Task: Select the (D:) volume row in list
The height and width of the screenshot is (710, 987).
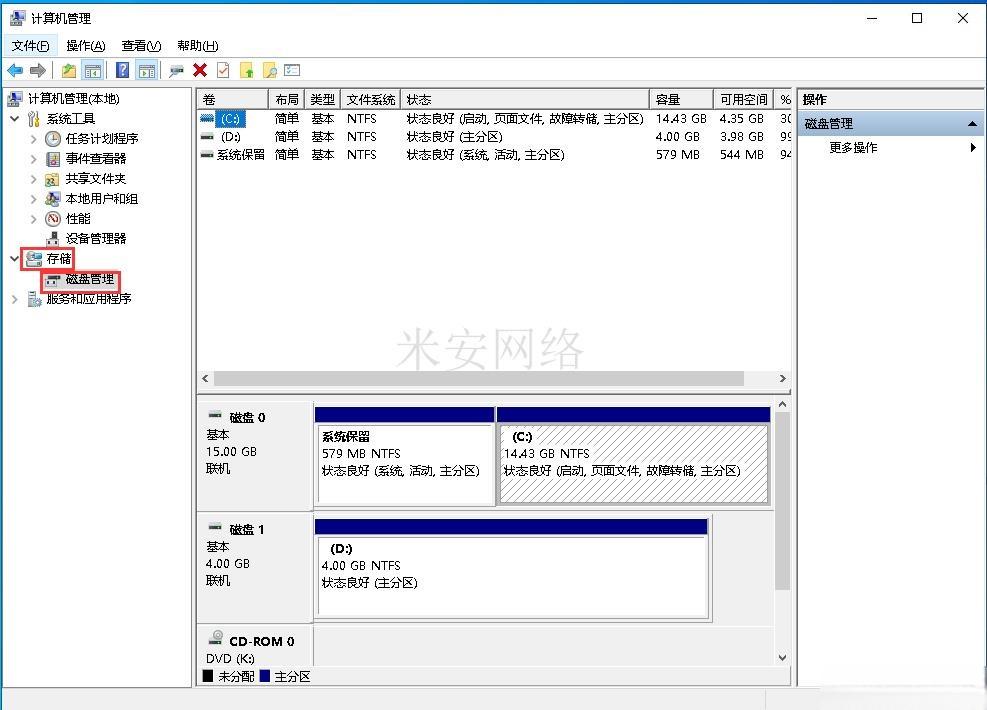Action: coord(494,137)
